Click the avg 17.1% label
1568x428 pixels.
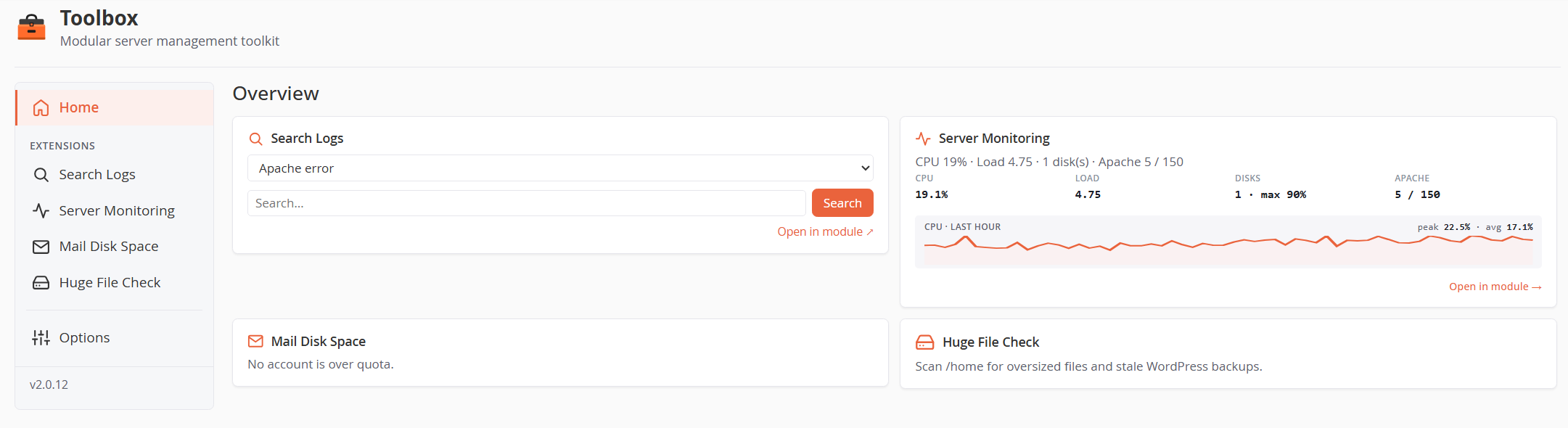point(1509,227)
